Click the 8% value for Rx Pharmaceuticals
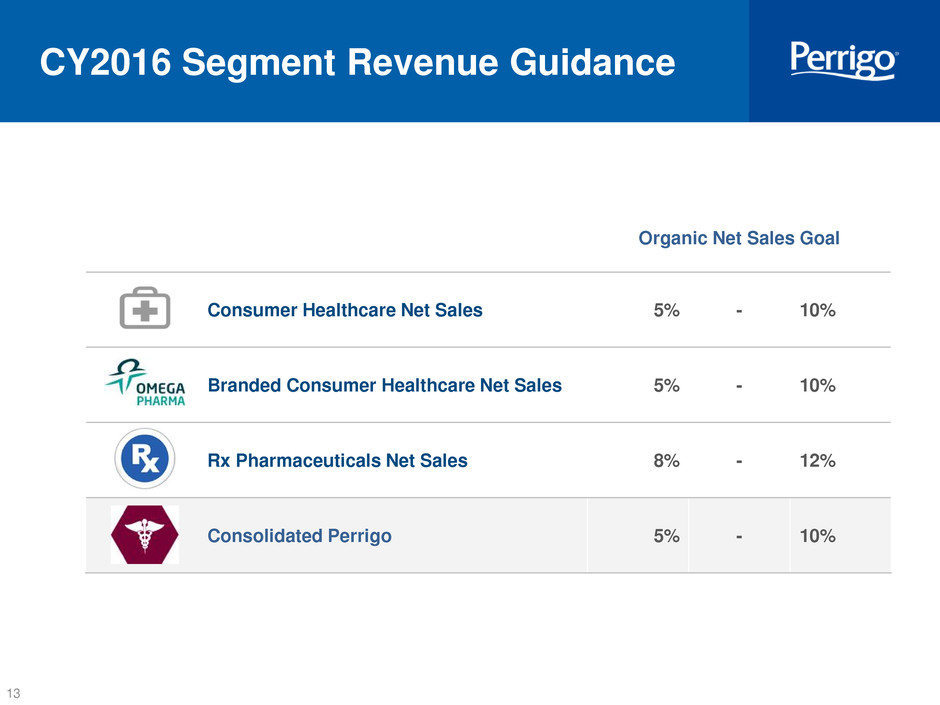940x705 pixels. pos(667,460)
